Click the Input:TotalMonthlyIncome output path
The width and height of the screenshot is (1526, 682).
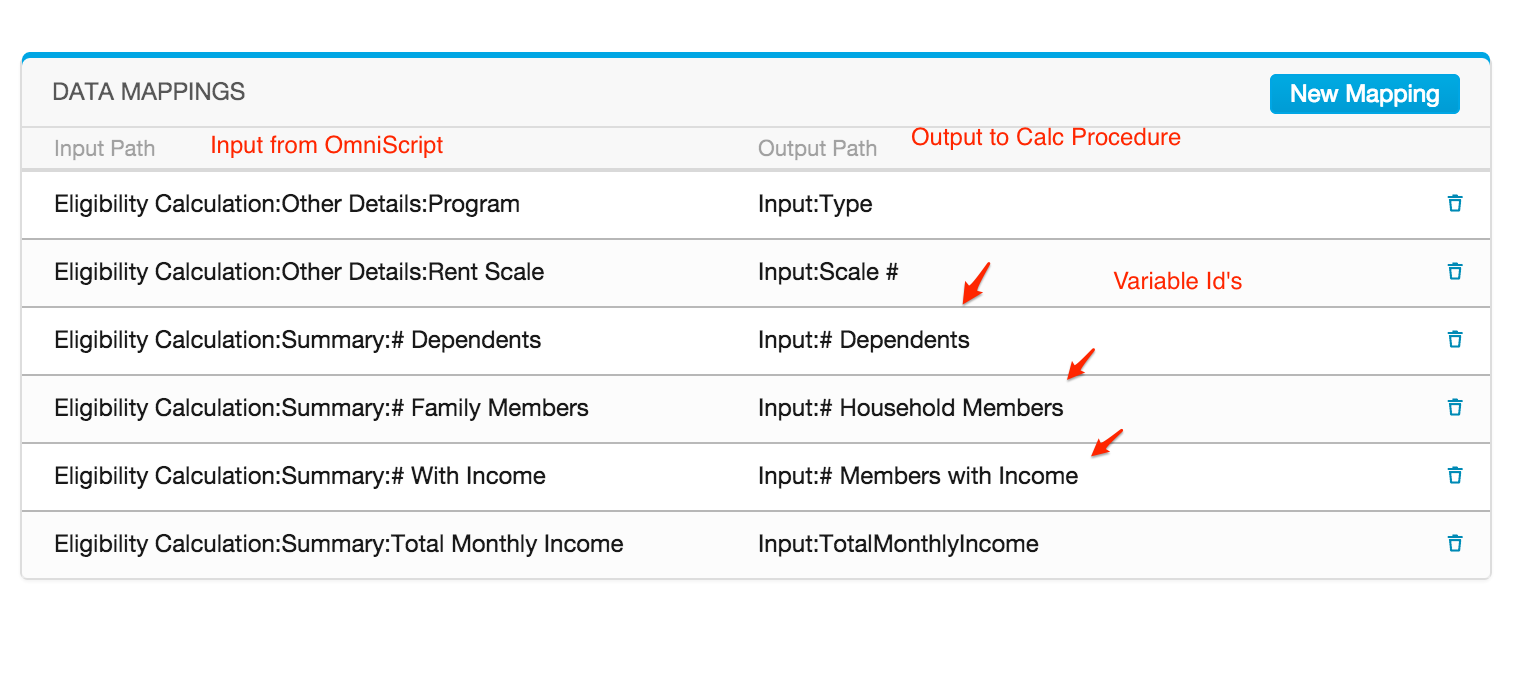[898, 544]
